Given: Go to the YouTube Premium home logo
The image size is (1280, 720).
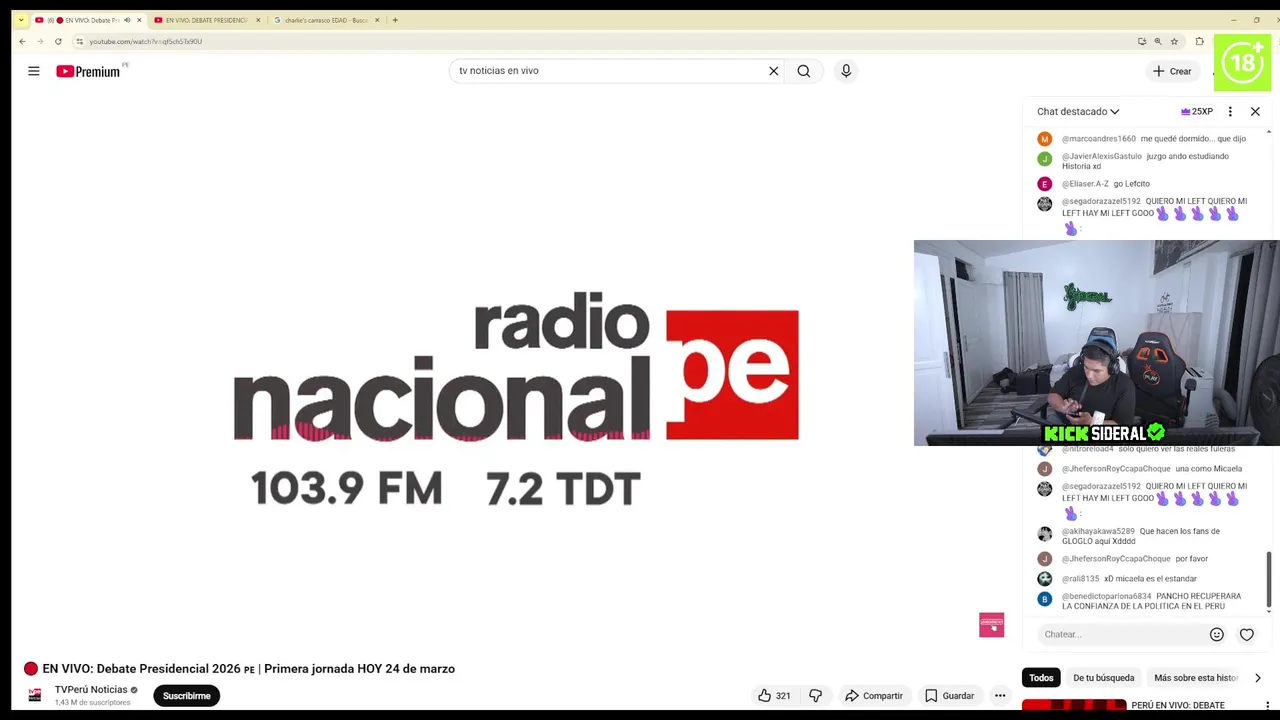Looking at the screenshot, I should tap(90, 71).
